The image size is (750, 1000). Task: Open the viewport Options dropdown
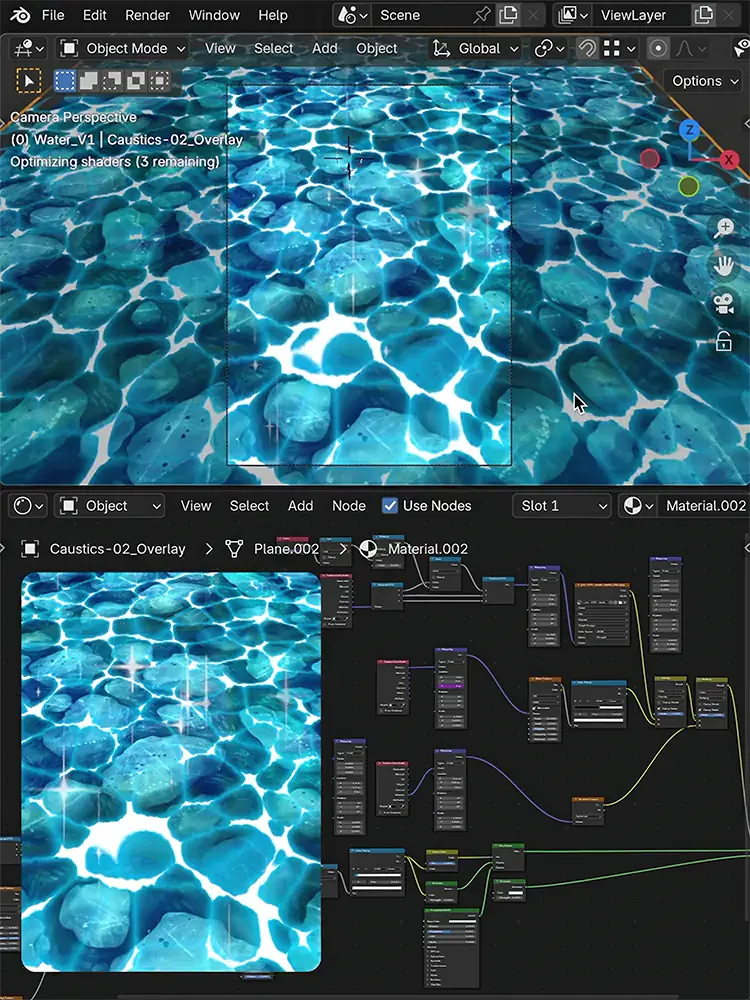point(704,81)
